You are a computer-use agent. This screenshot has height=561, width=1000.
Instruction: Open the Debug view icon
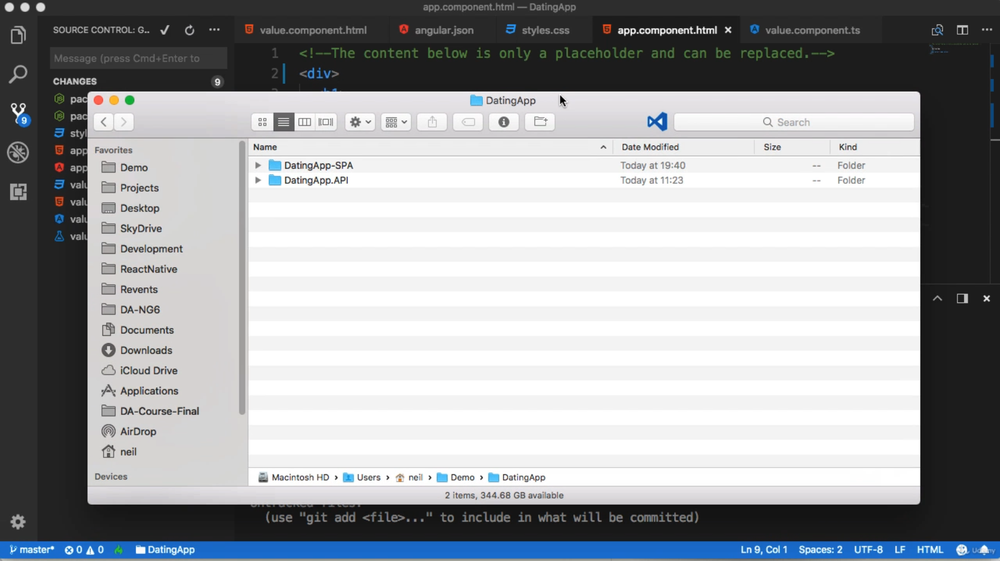pyautogui.click(x=18, y=152)
